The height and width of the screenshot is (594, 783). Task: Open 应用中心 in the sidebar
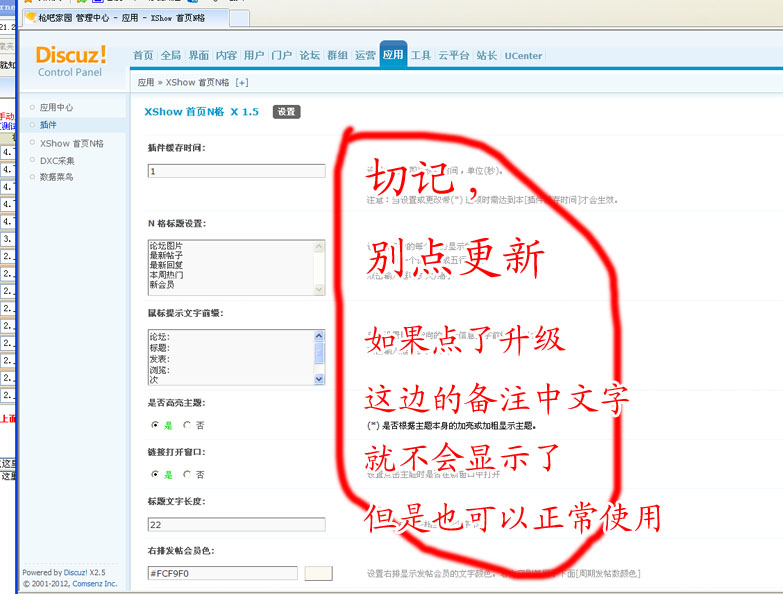56,107
